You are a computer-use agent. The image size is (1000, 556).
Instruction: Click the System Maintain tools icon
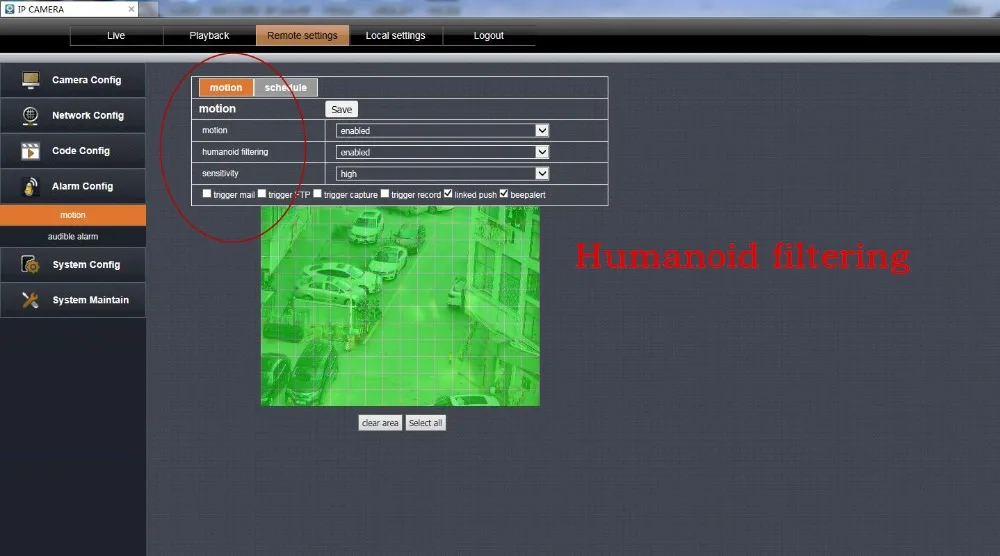[30, 300]
